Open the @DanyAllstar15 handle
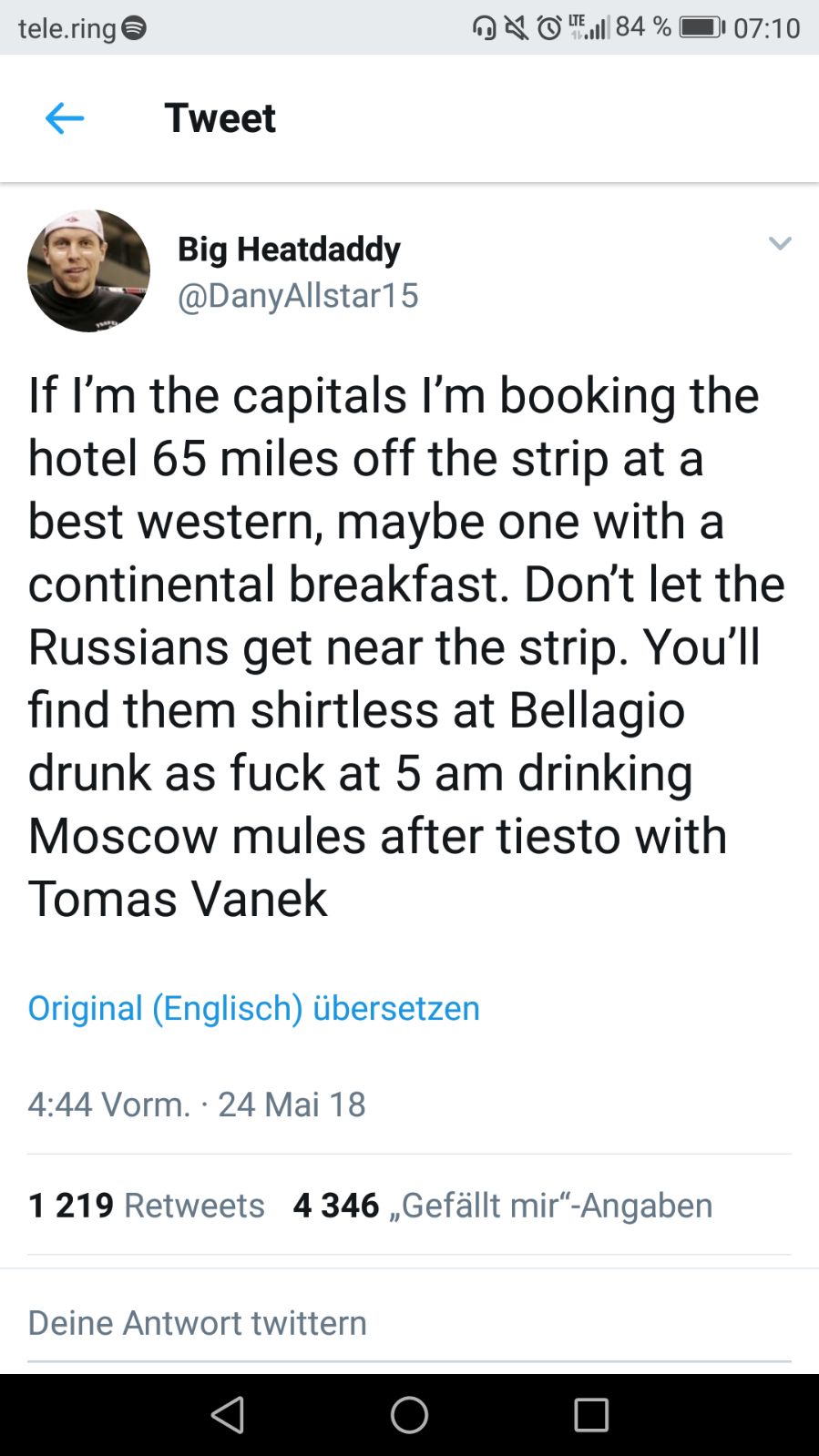Viewport: 819px width, 1456px height. coord(298,295)
